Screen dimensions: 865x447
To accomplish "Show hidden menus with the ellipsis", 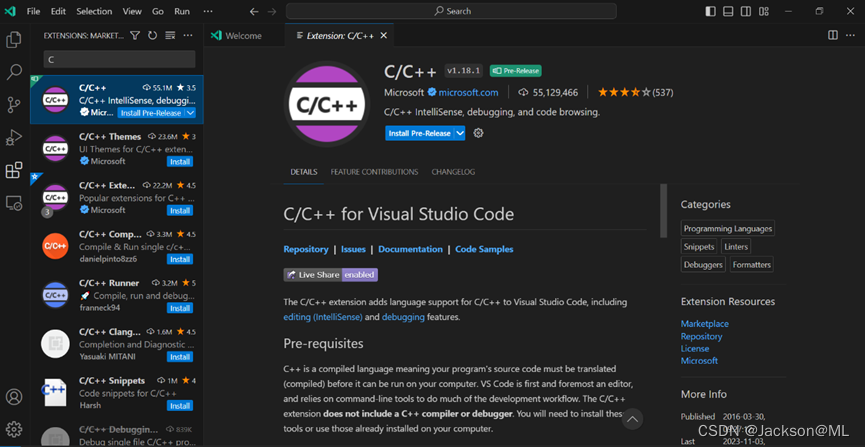I will (x=207, y=11).
